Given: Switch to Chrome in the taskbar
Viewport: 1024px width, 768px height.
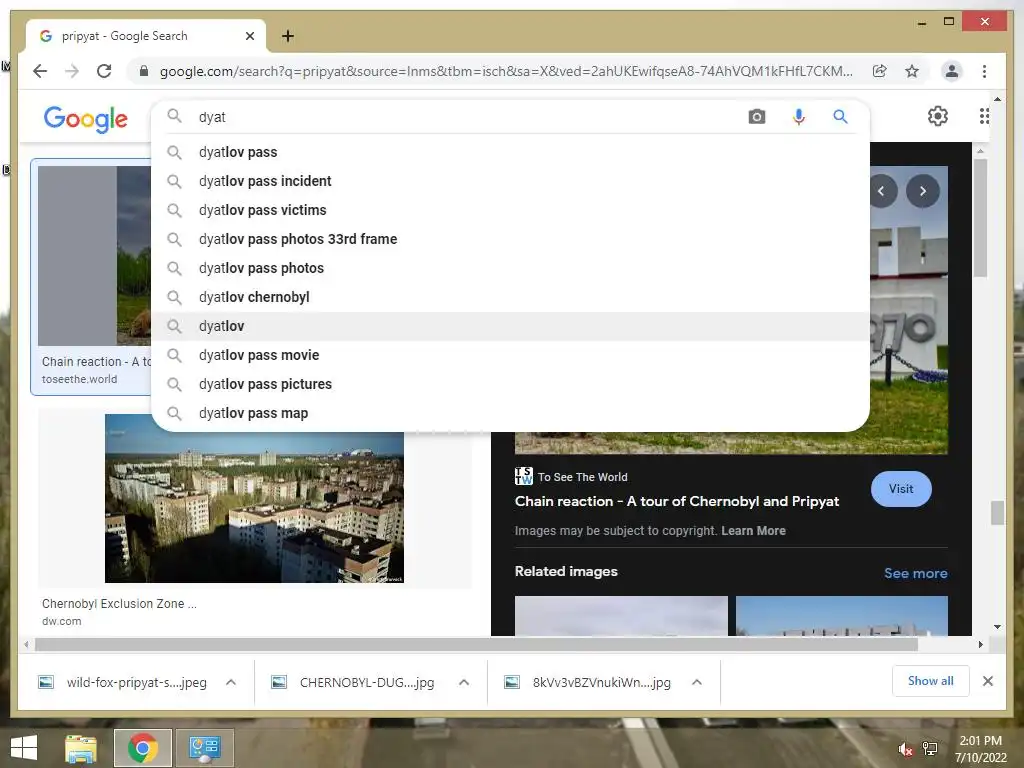Looking at the screenshot, I should tap(142, 748).
